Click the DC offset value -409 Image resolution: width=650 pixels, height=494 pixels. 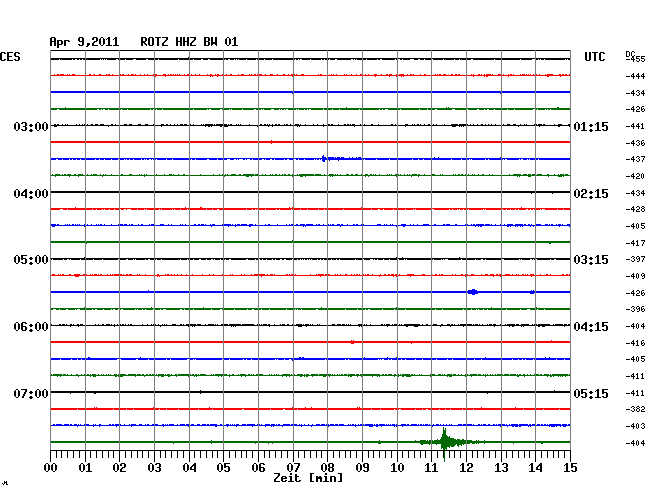[x=635, y=276]
